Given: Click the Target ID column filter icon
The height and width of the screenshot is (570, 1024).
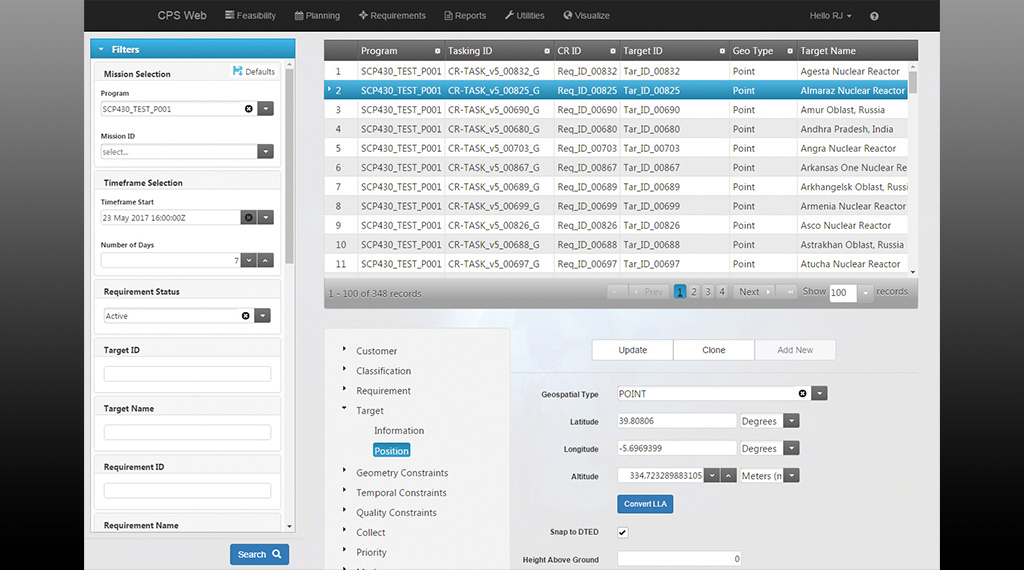Looking at the screenshot, I should [721, 51].
